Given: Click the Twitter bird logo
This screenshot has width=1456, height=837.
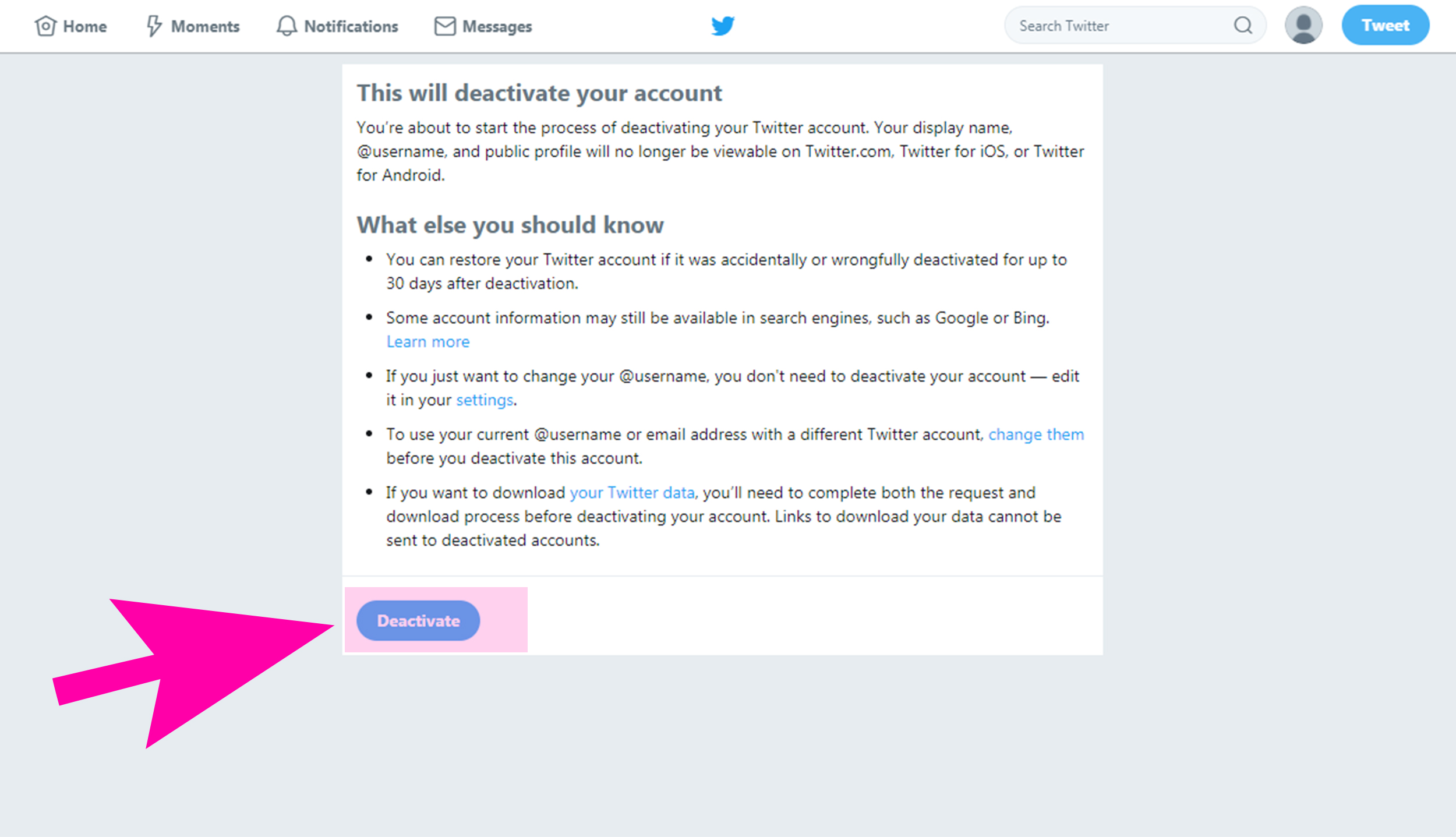Looking at the screenshot, I should point(723,26).
